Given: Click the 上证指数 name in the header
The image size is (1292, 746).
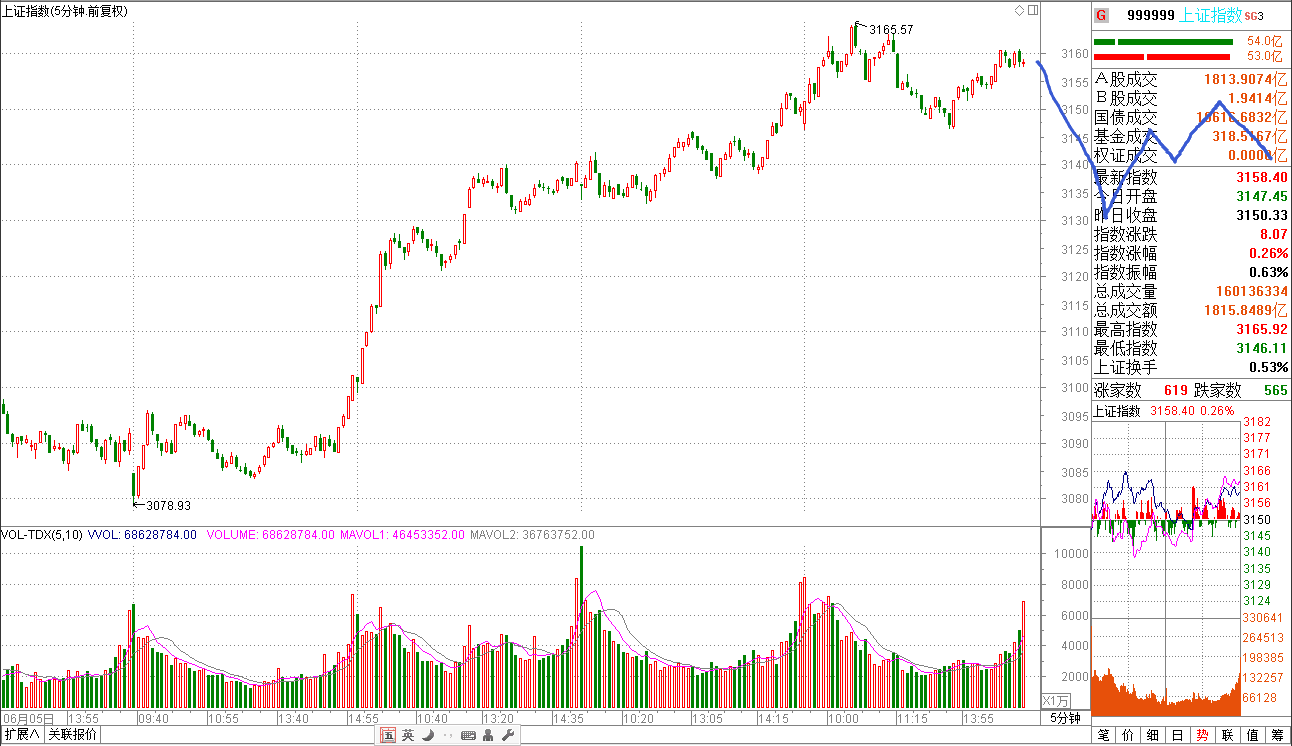Looking at the screenshot, I should (1211, 15).
